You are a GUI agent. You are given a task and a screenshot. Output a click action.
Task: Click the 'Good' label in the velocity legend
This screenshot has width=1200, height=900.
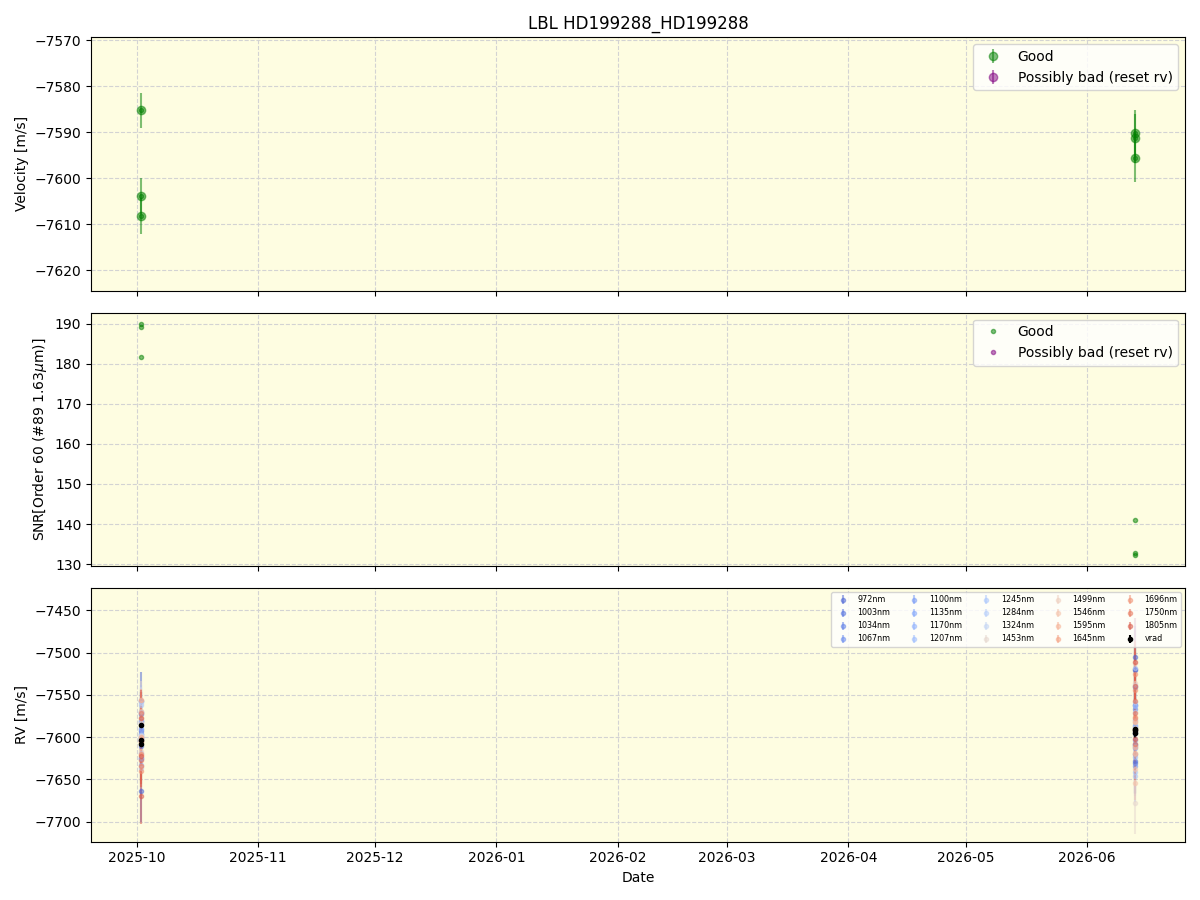point(1035,57)
